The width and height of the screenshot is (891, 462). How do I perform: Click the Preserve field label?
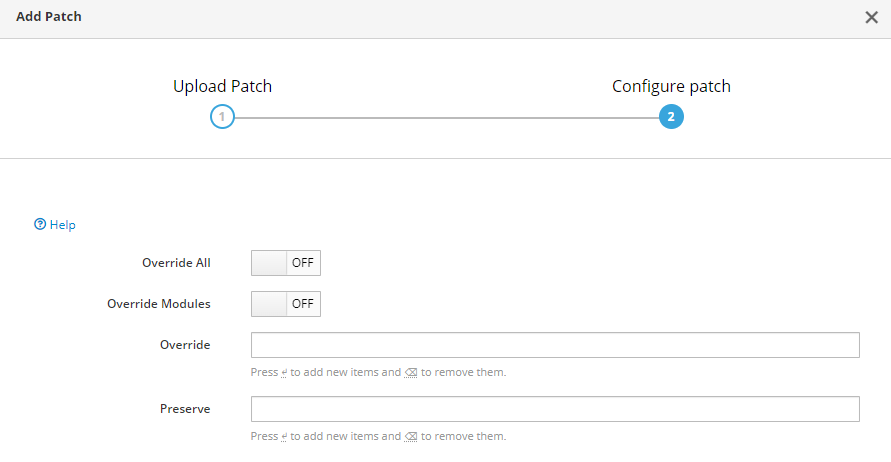185,409
